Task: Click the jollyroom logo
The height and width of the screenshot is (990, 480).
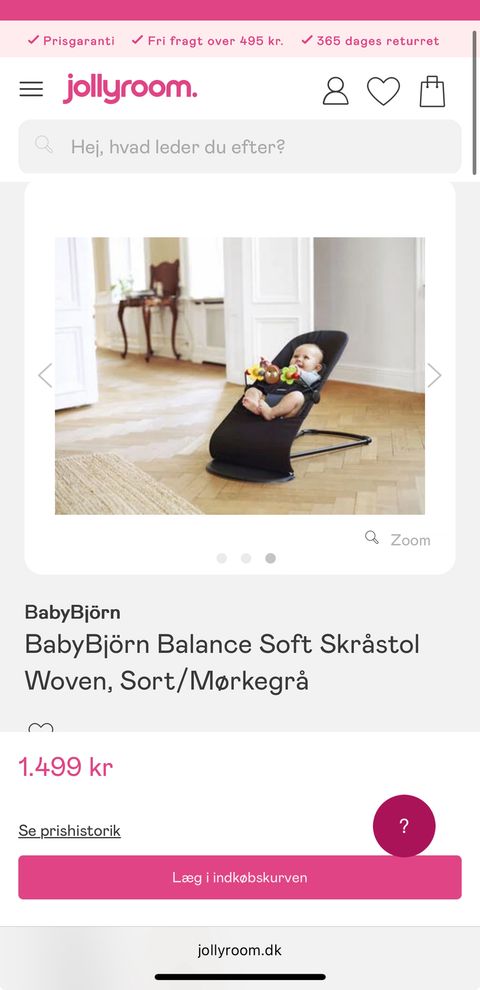Action: point(129,88)
